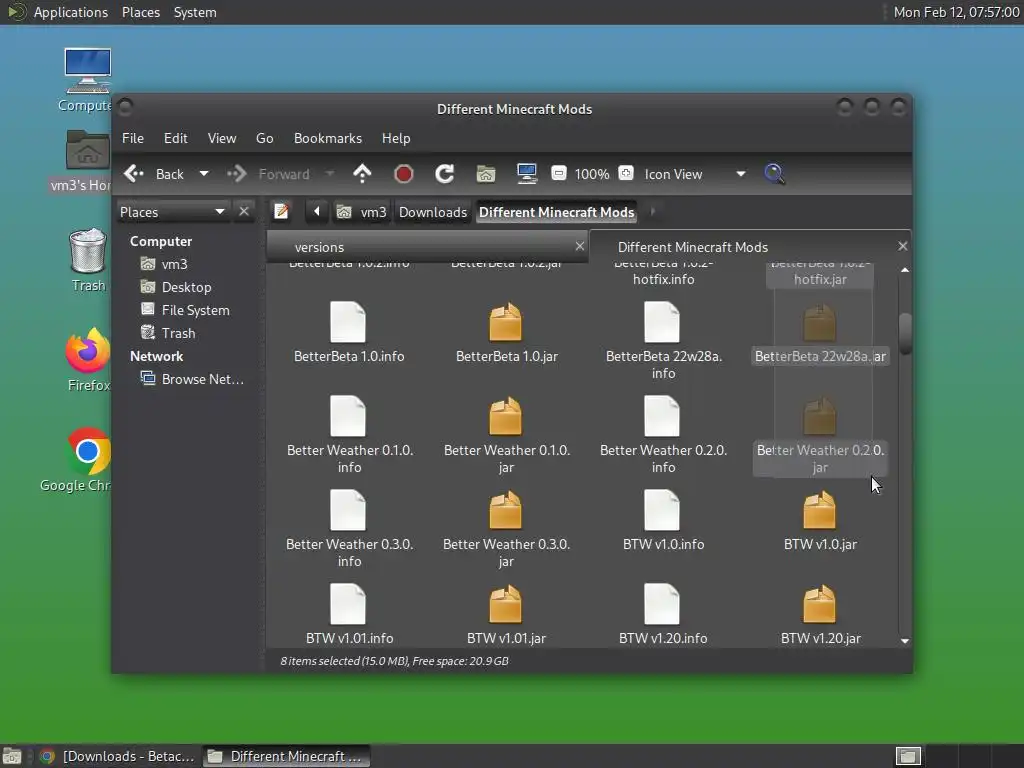Select BTW v1.01.info file icon
The width and height of the screenshot is (1024, 768).
[348, 604]
